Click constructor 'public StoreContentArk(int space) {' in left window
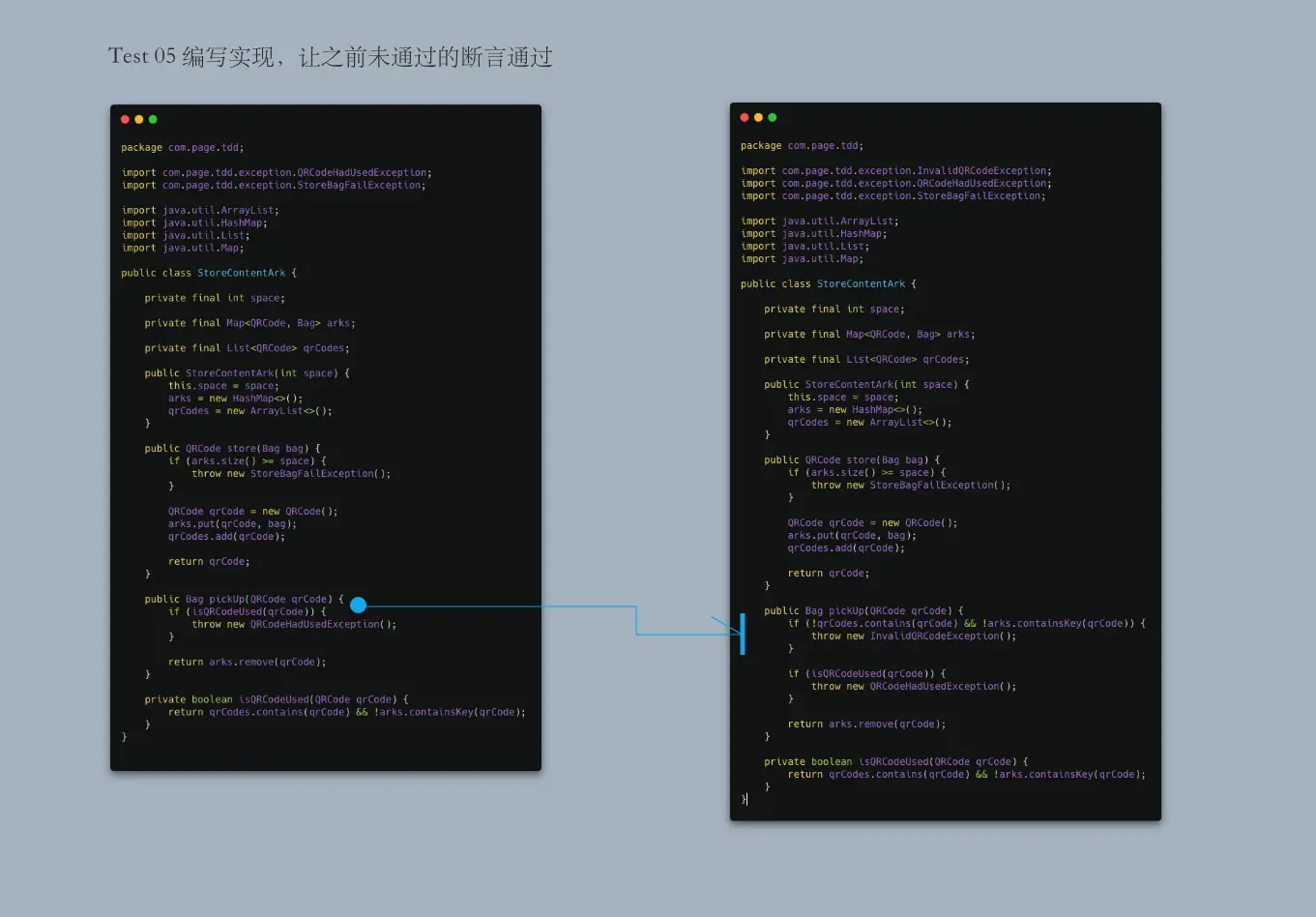The height and width of the screenshot is (917, 1316). tap(247, 373)
